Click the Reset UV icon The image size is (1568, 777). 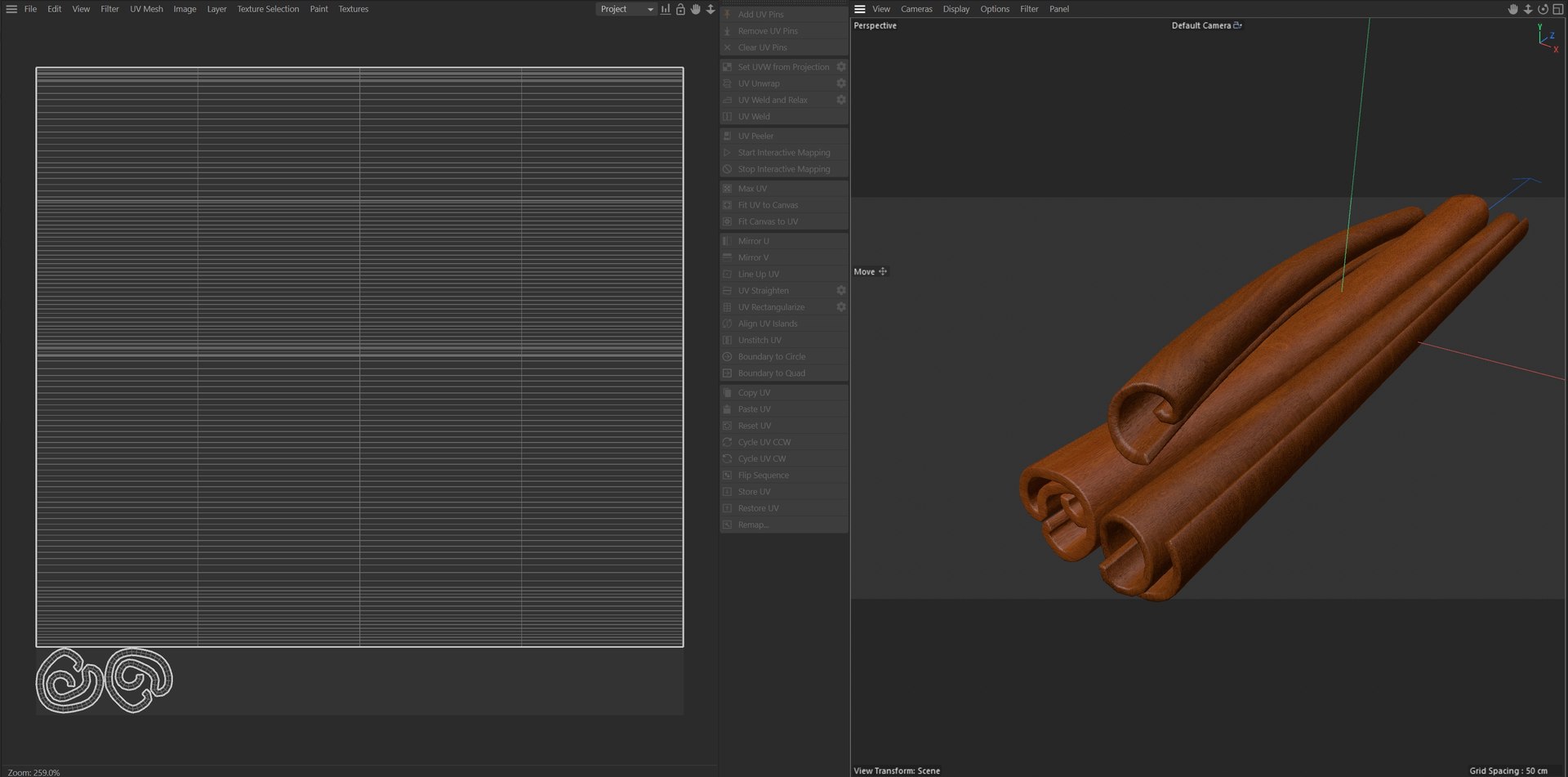coord(727,426)
